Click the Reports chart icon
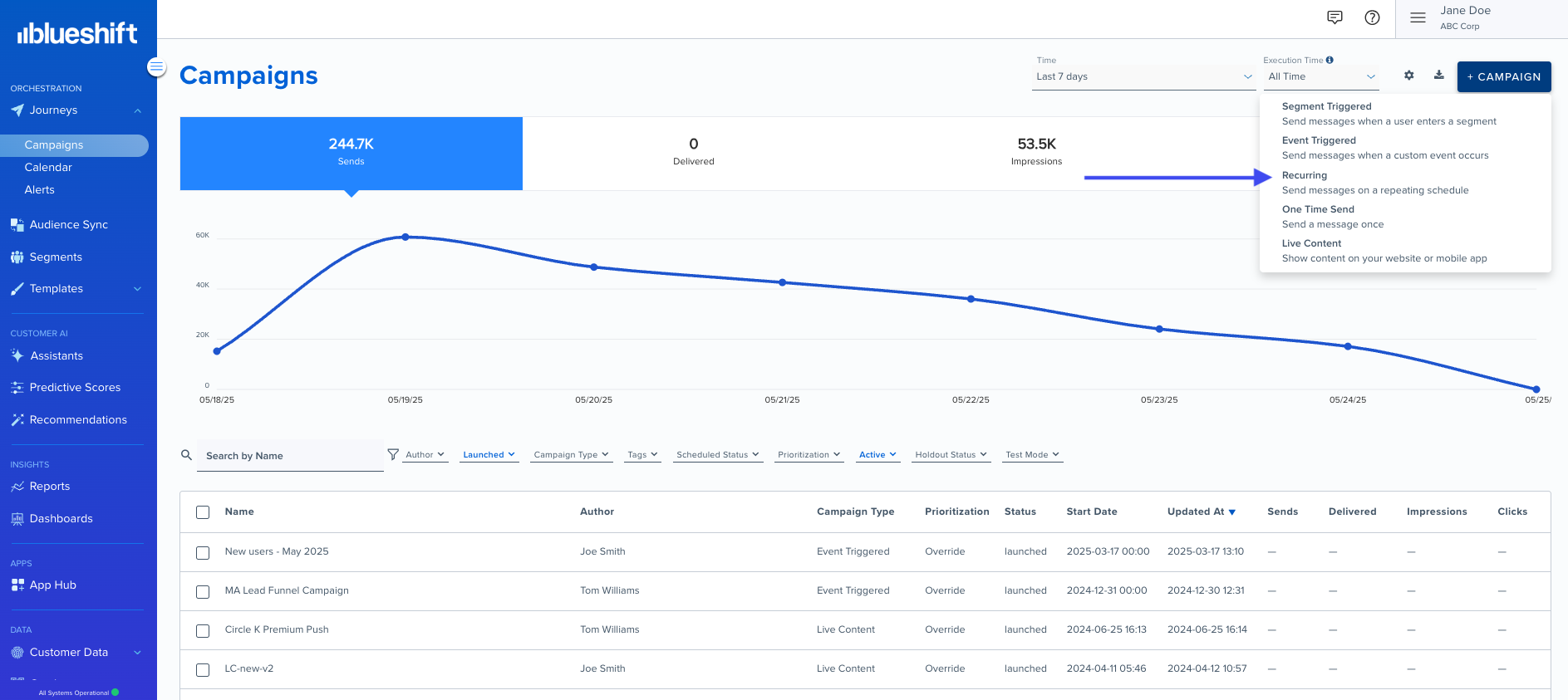This screenshot has height=700, width=1568. 17,487
